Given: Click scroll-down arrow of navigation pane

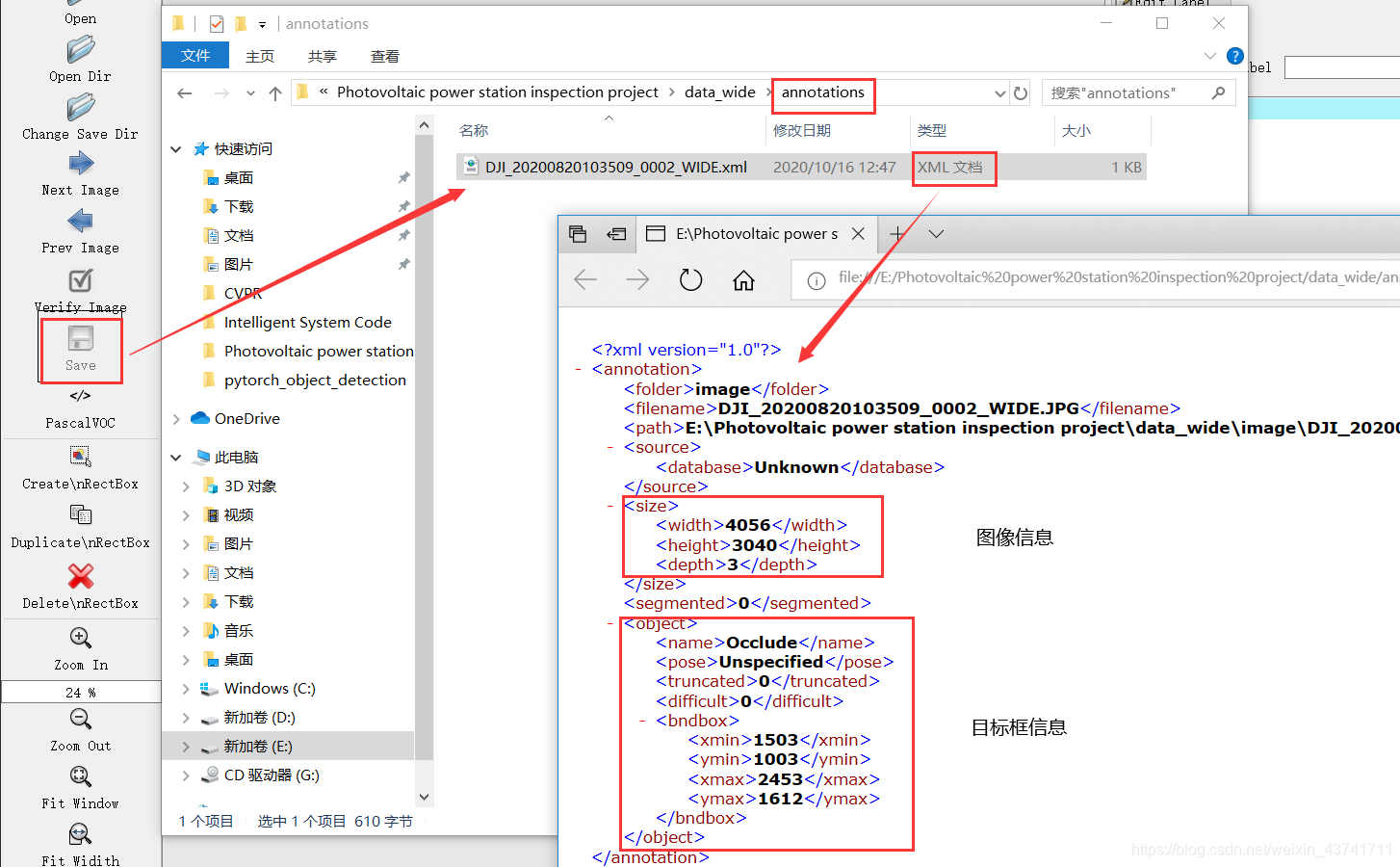Looking at the screenshot, I should coord(425,797).
